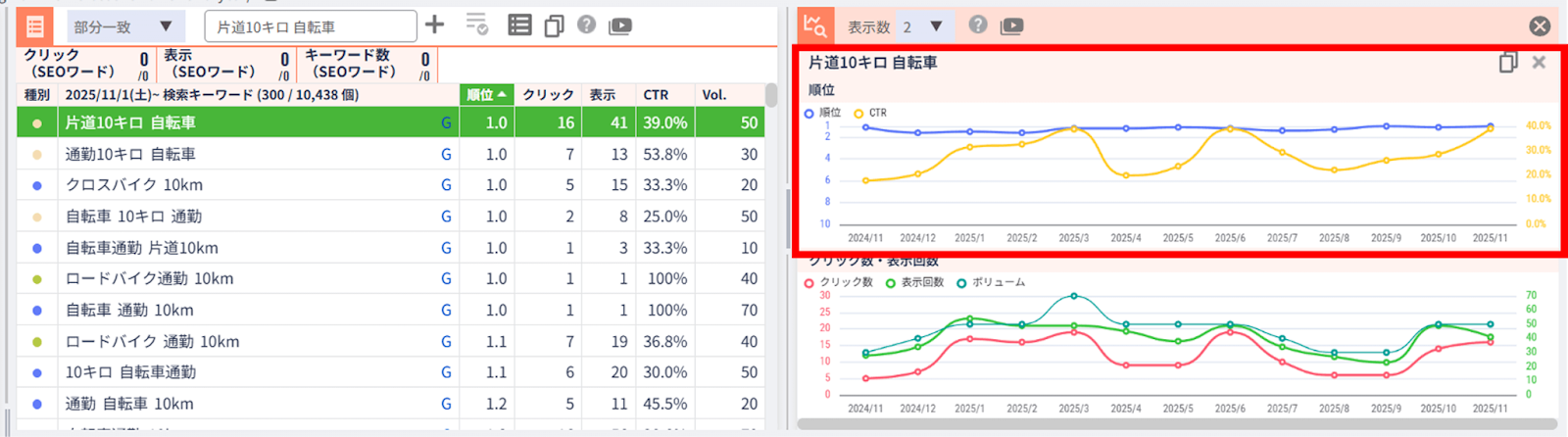Open Google search for 通勤10キロ 自転車 row
The width and height of the screenshot is (1568, 437).
point(446,154)
